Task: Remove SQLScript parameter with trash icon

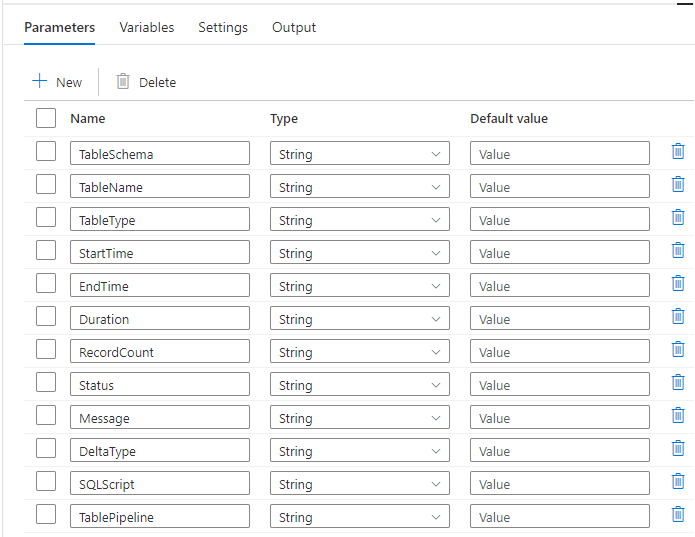Action: (x=678, y=482)
